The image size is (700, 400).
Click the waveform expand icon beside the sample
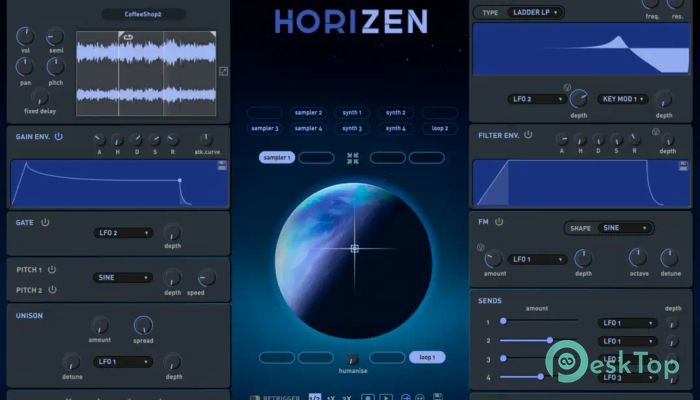(223, 71)
